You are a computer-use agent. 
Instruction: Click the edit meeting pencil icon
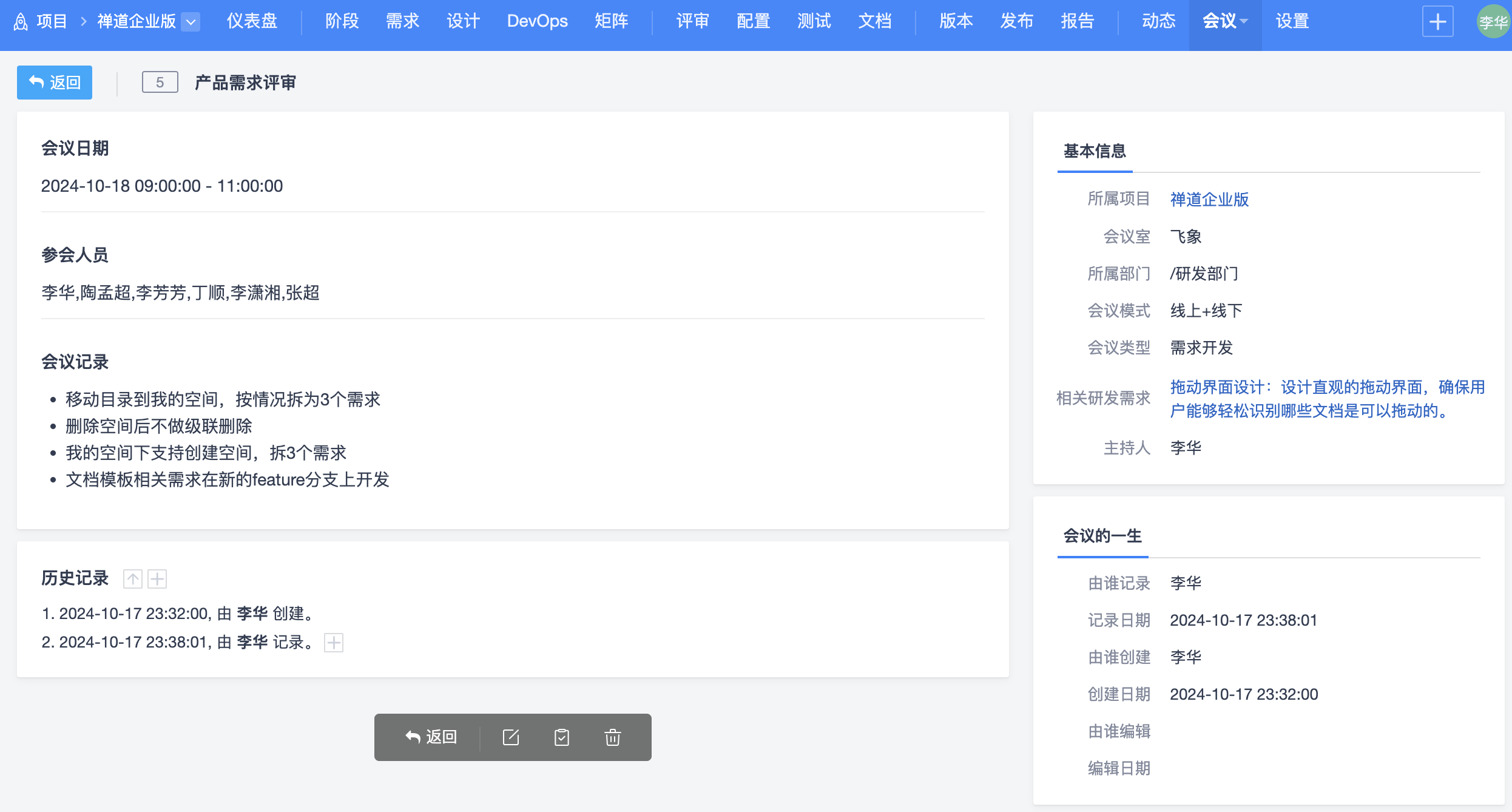511,737
